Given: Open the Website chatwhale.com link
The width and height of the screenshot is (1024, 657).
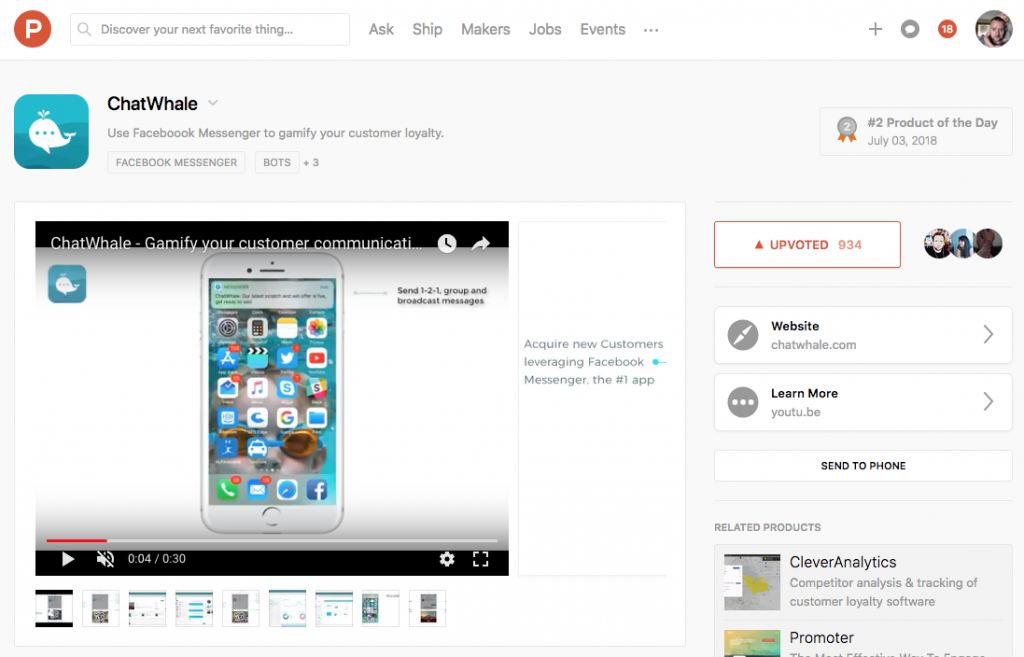Looking at the screenshot, I should tap(863, 335).
